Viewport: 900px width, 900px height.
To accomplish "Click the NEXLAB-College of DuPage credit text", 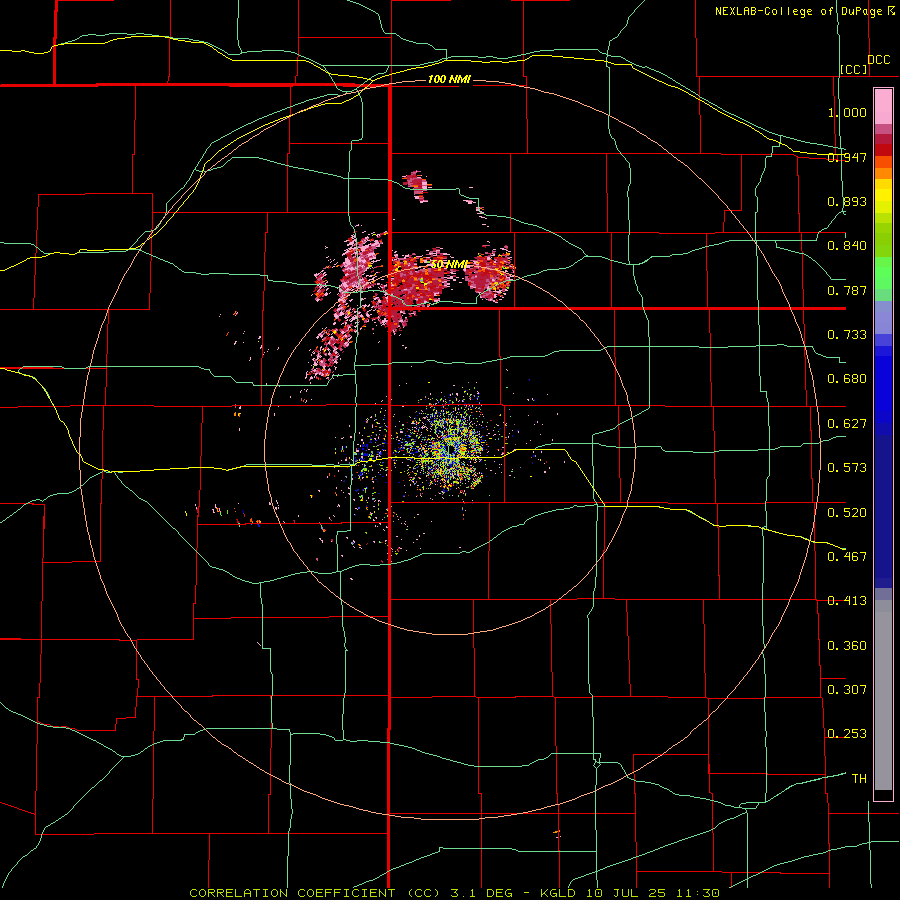I will (798, 11).
